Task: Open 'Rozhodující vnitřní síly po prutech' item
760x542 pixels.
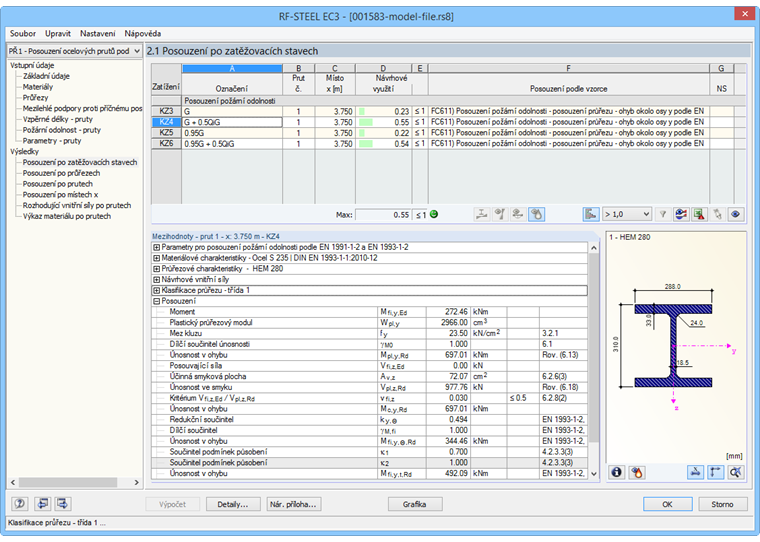Action: coord(77,206)
